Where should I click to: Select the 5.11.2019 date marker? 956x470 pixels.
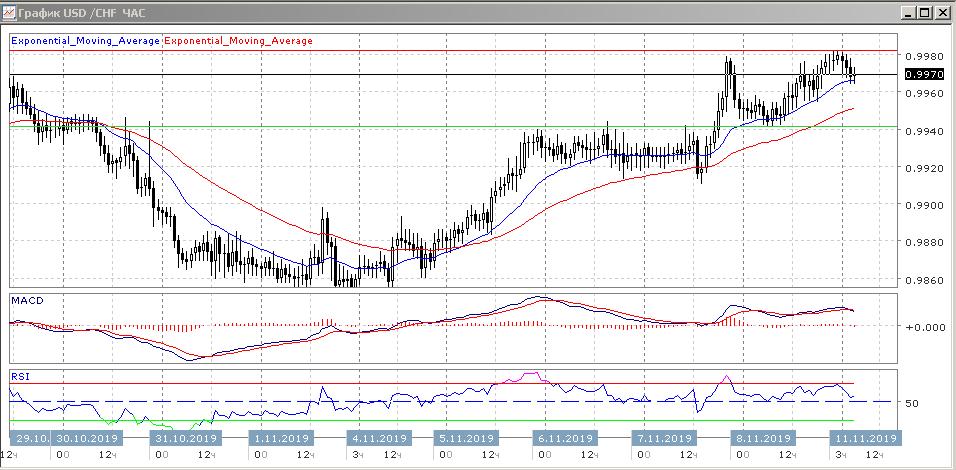467,438
